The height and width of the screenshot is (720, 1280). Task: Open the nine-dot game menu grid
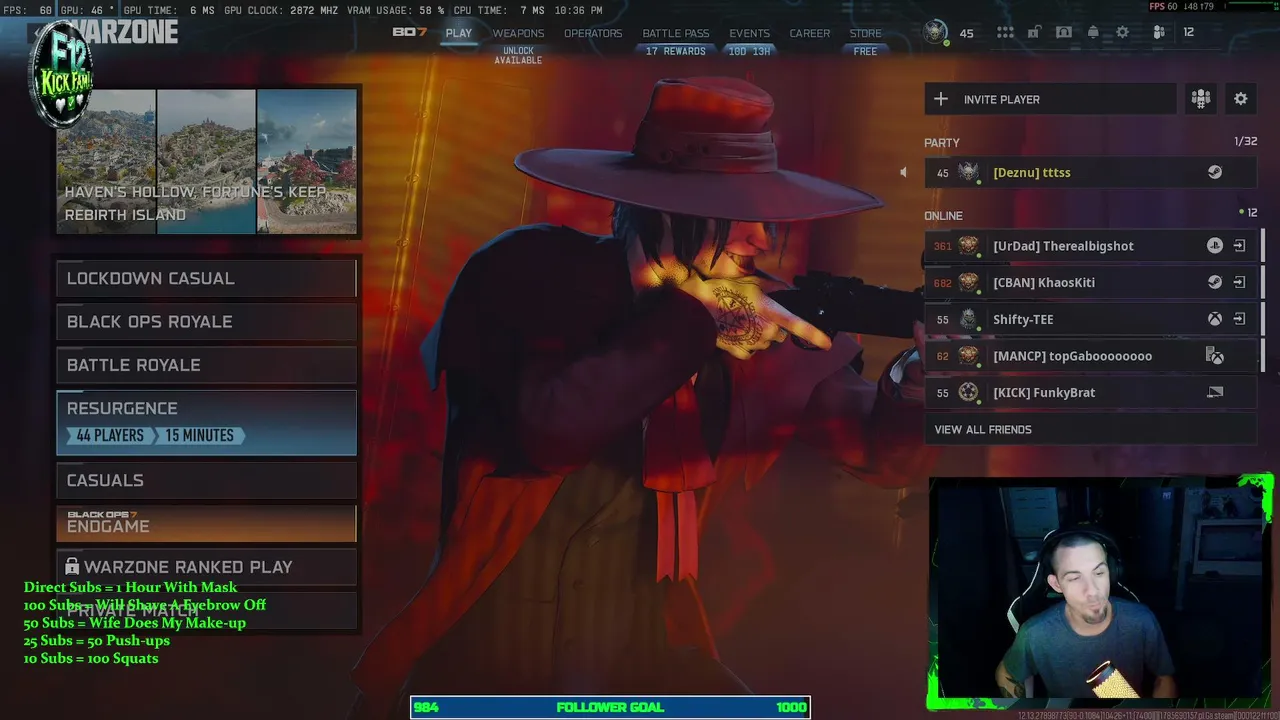click(x=1005, y=33)
